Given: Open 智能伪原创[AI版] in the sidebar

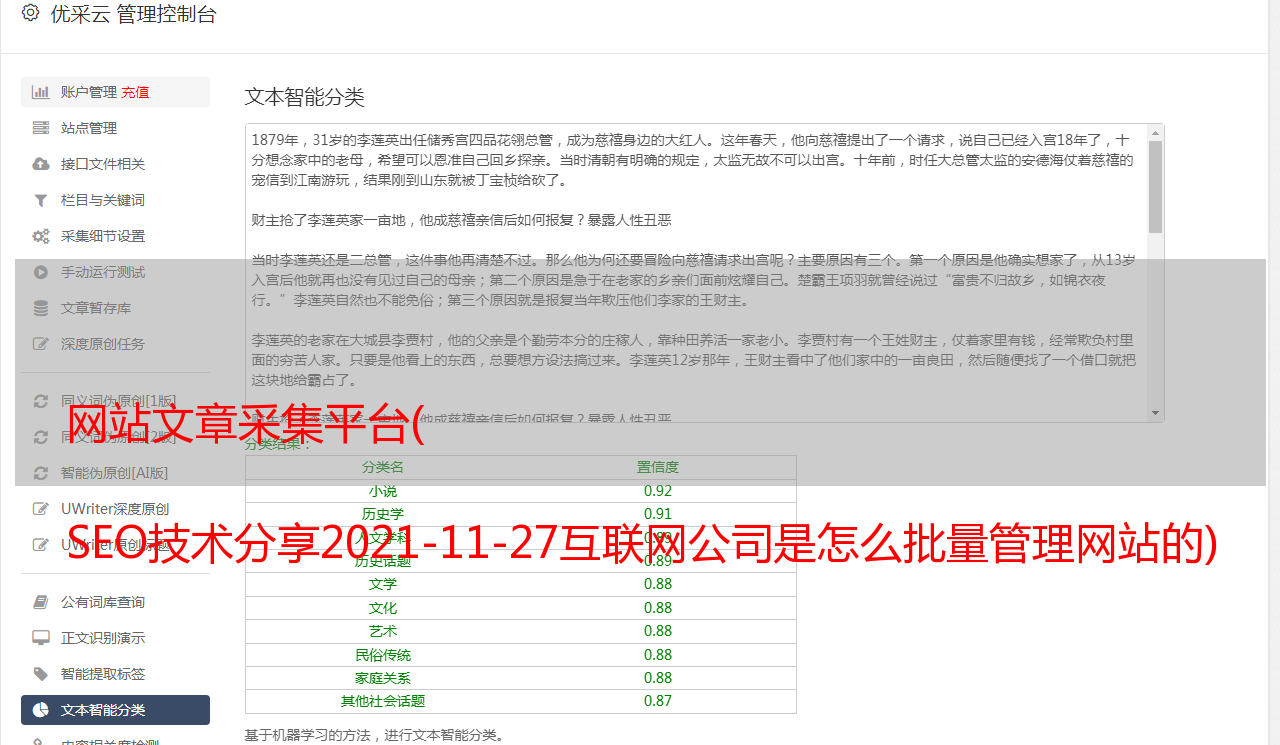Looking at the screenshot, I should (115, 473).
